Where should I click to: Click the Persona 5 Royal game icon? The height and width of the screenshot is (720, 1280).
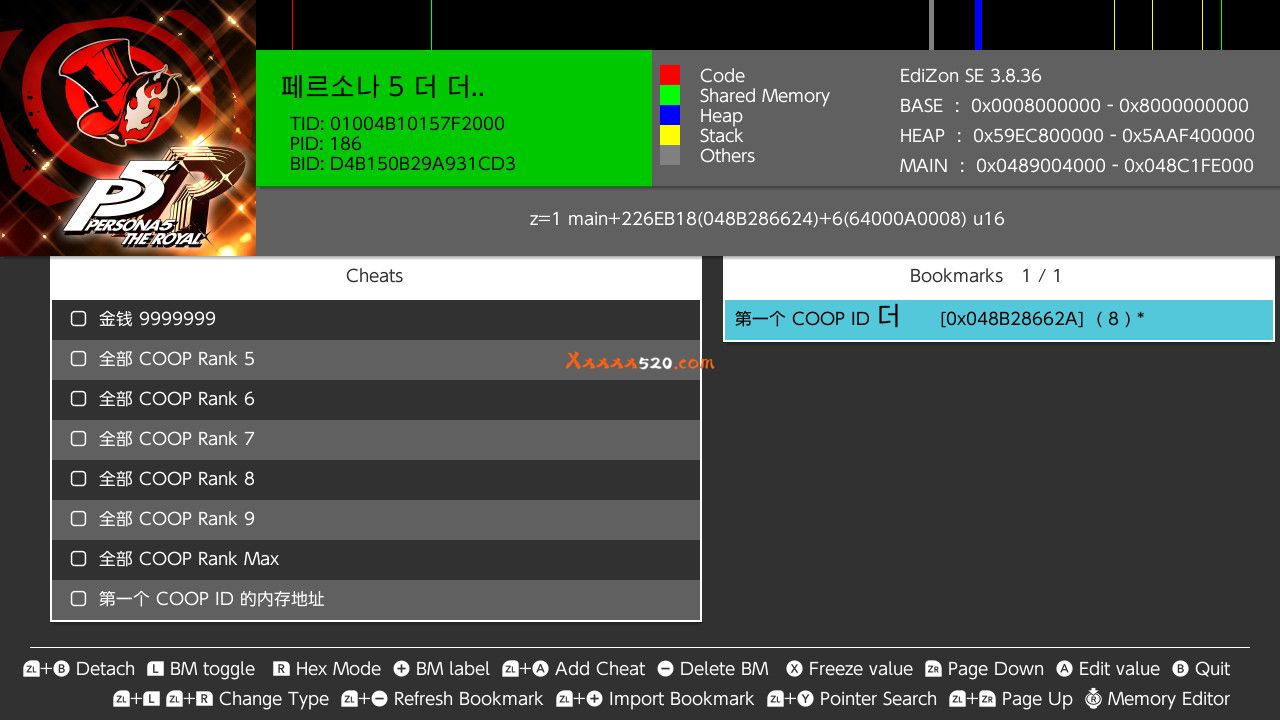click(x=128, y=128)
